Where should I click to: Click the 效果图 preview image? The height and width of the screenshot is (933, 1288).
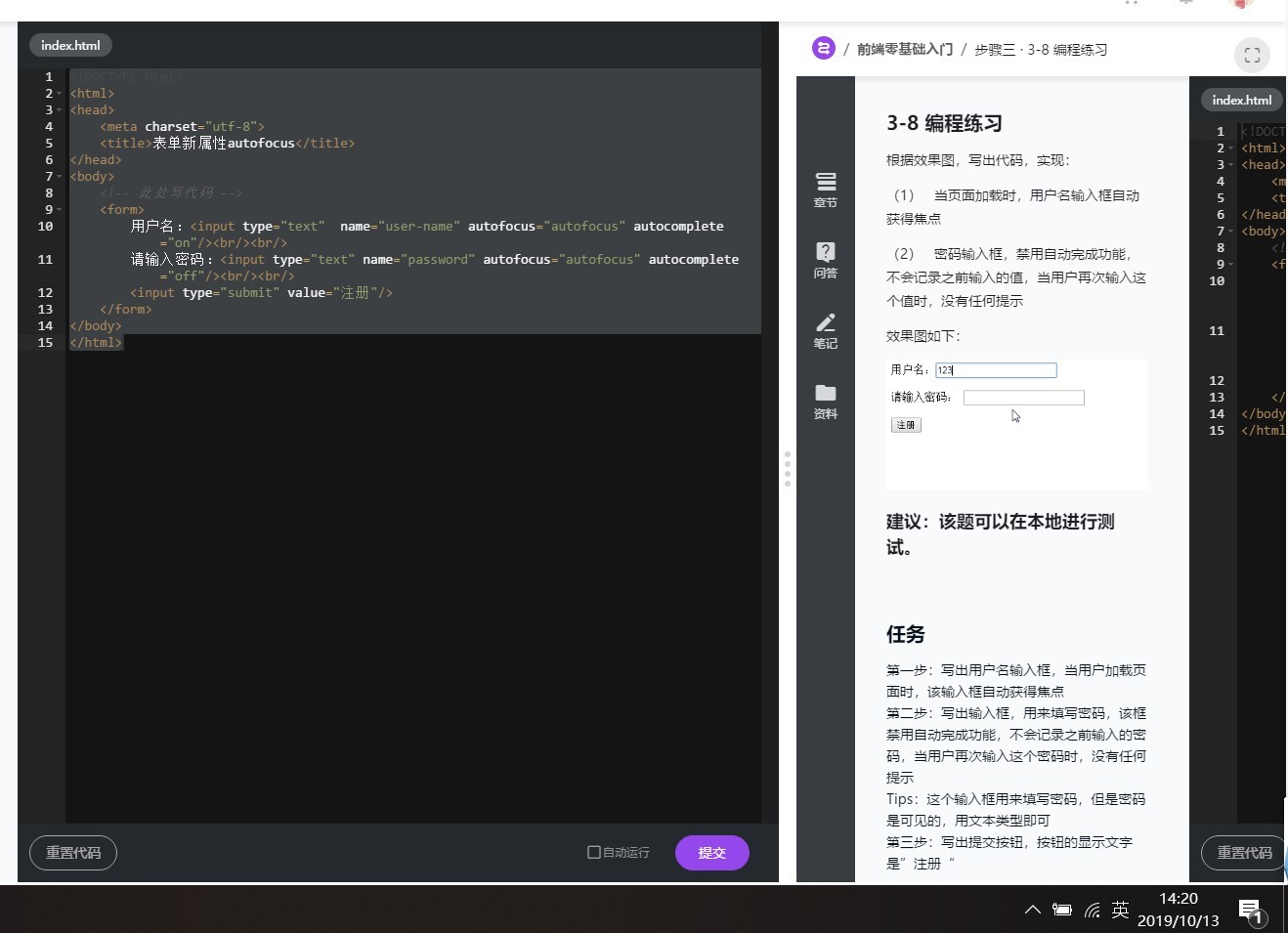pyautogui.click(x=1016, y=424)
